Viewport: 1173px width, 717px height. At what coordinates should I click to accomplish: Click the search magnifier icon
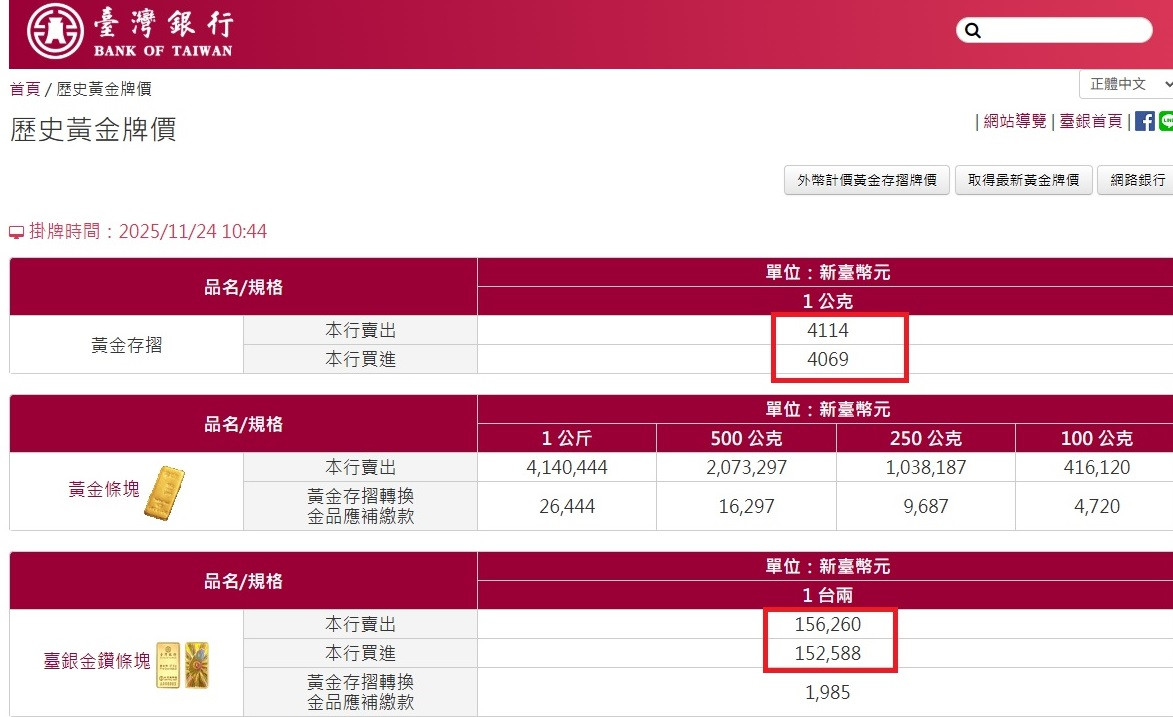(973, 31)
